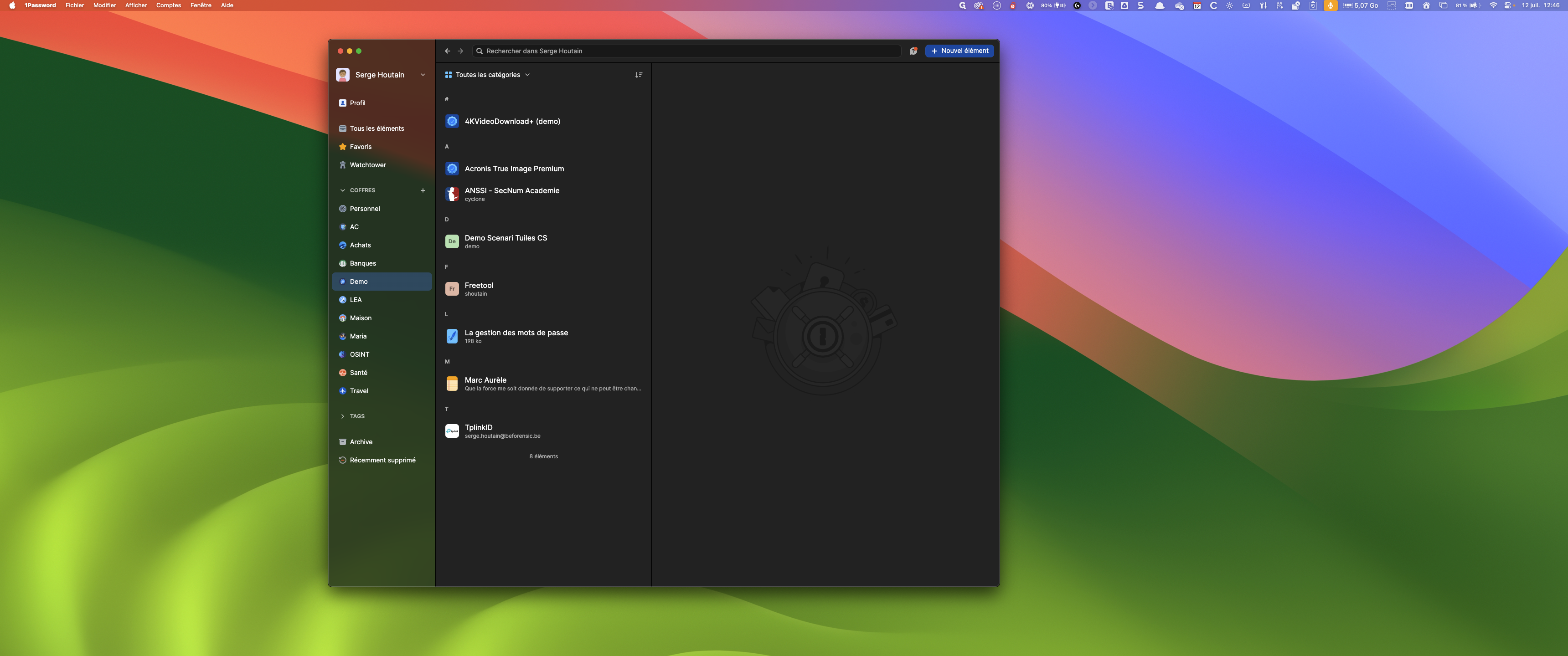1568x656 pixels.
Task: Click the sort order icon
Action: point(639,75)
